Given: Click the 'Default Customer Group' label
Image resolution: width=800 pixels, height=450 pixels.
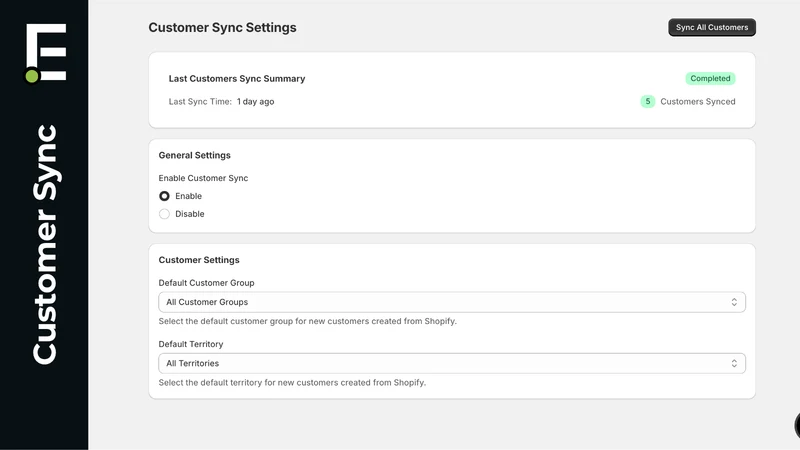Looking at the screenshot, I should [206, 283].
